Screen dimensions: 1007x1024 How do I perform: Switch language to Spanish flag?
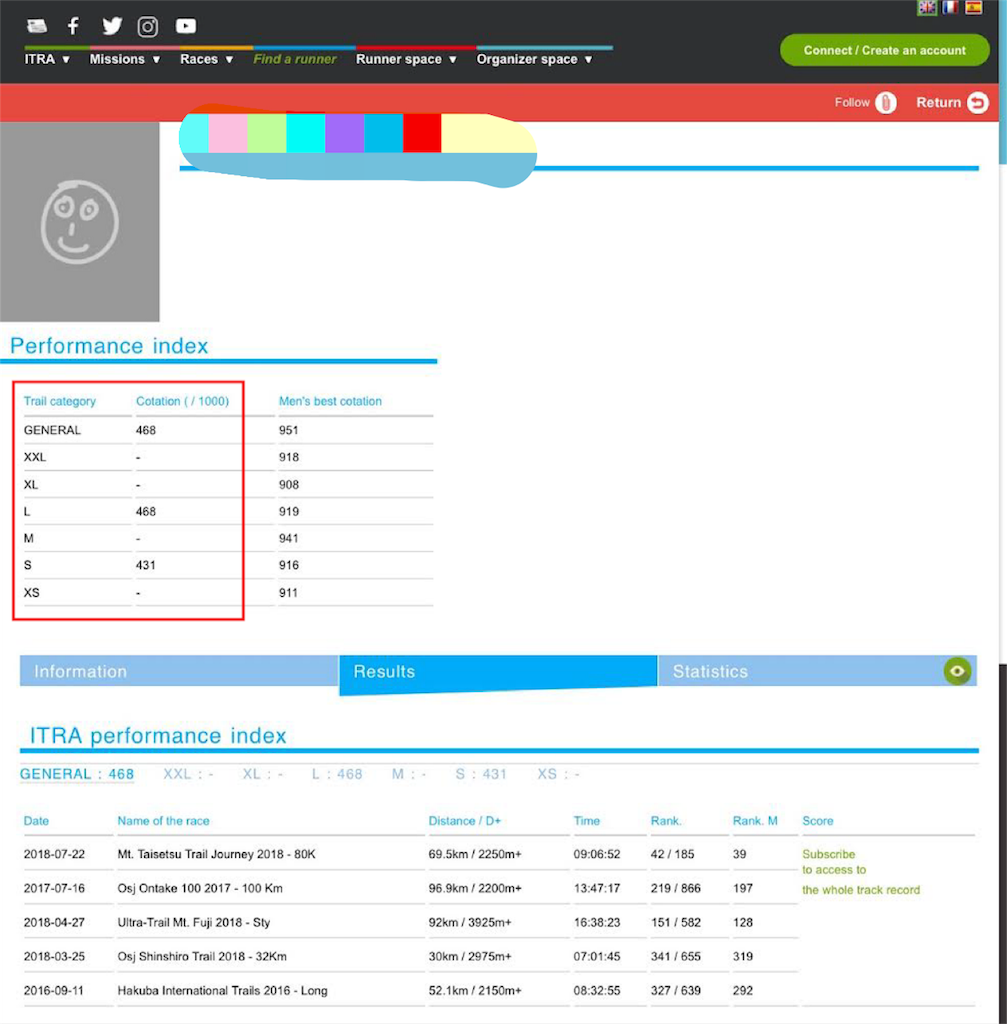[973, 7]
